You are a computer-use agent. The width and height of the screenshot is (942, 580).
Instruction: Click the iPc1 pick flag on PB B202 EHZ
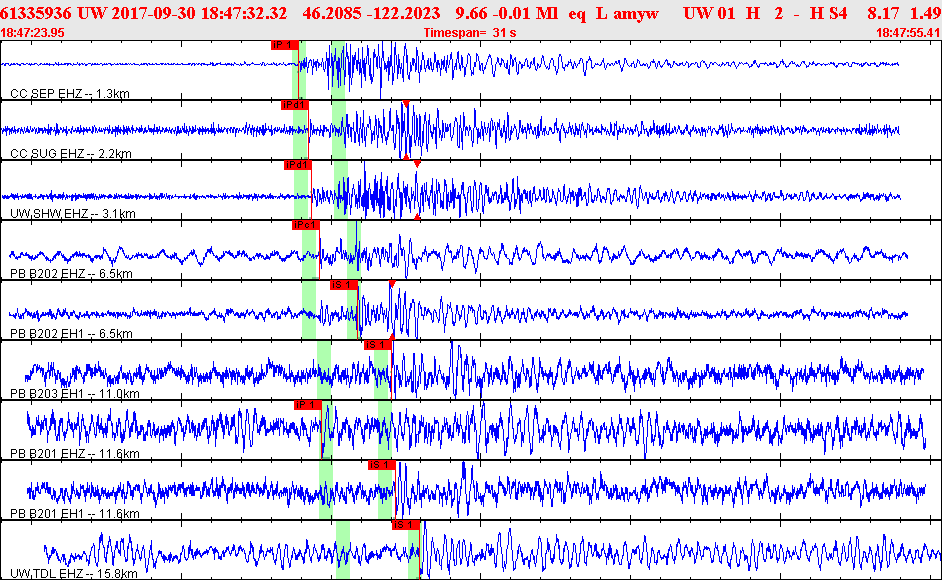tap(305, 225)
